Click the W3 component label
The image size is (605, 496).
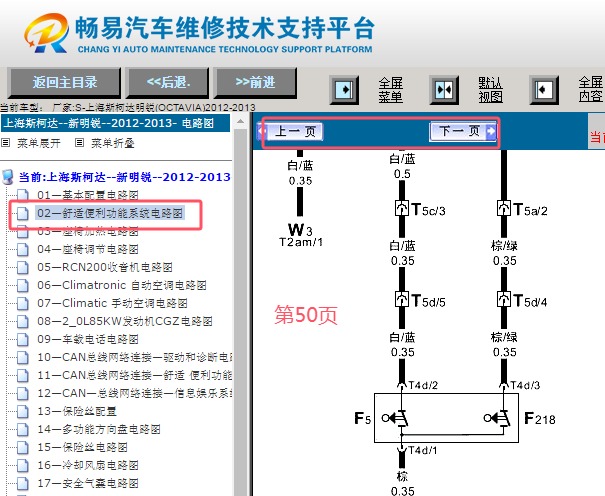click(300, 229)
